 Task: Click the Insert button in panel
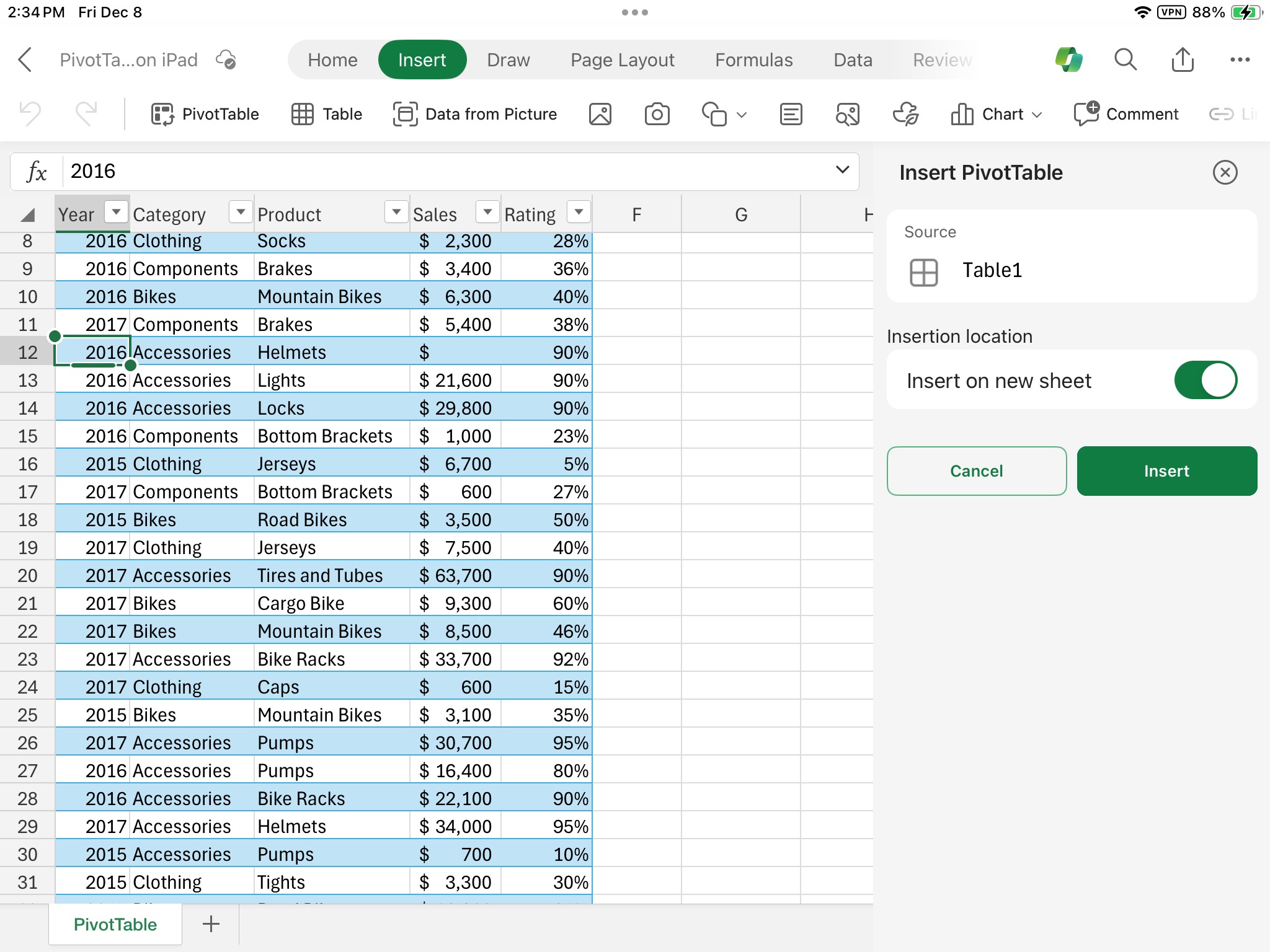[1167, 471]
